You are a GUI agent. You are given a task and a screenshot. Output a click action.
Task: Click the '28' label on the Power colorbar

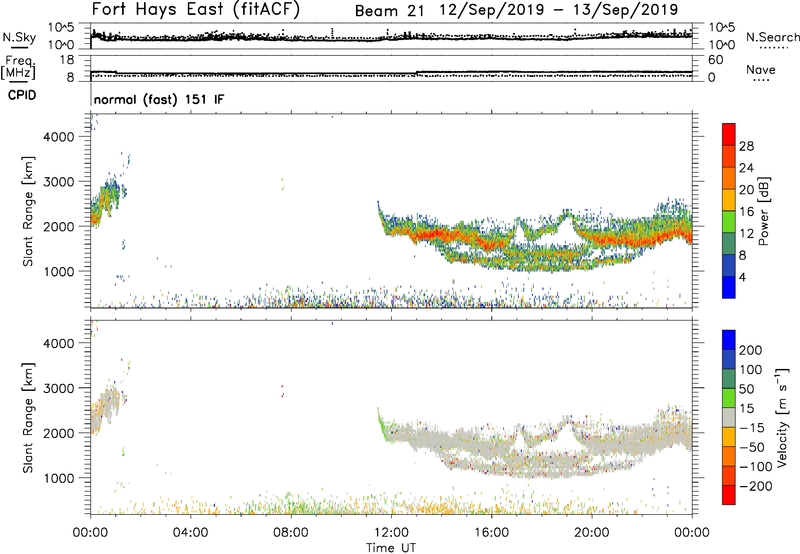pos(746,146)
